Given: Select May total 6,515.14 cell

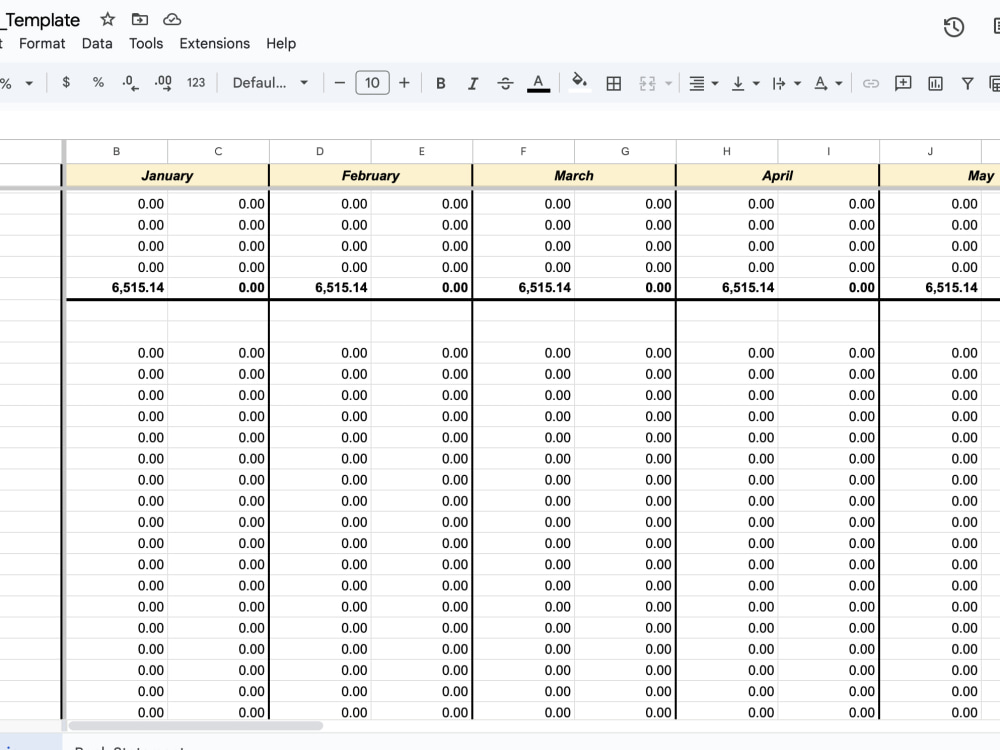Looking at the screenshot, I should [931, 288].
